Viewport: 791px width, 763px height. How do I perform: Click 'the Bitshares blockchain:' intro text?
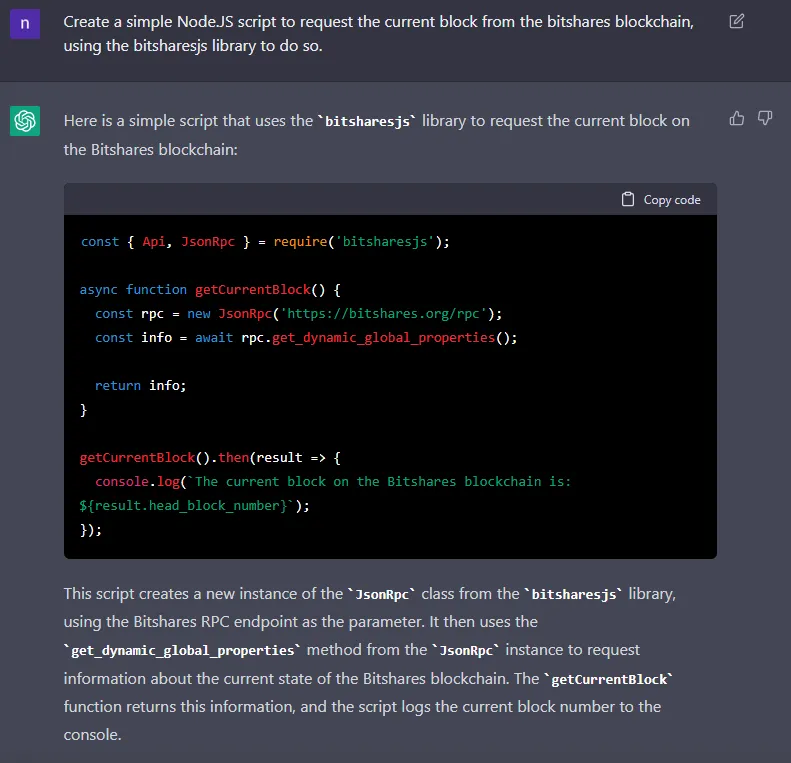[x=150, y=150]
